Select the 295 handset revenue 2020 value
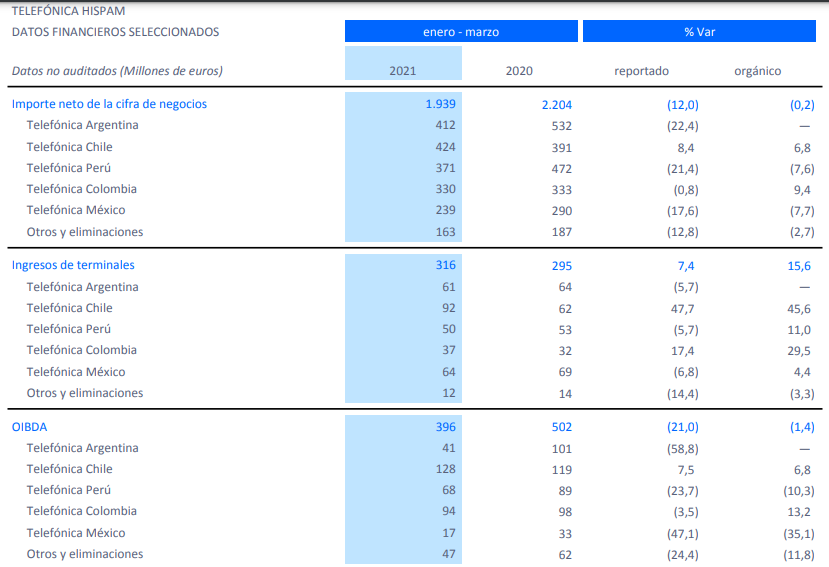 pos(561,266)
